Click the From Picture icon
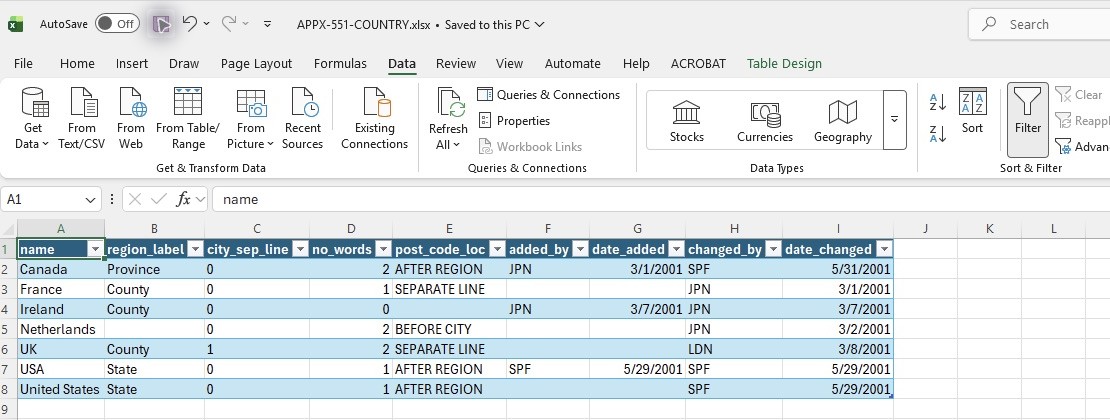The height and width of the screenshot is (420, 1110). 251,103
